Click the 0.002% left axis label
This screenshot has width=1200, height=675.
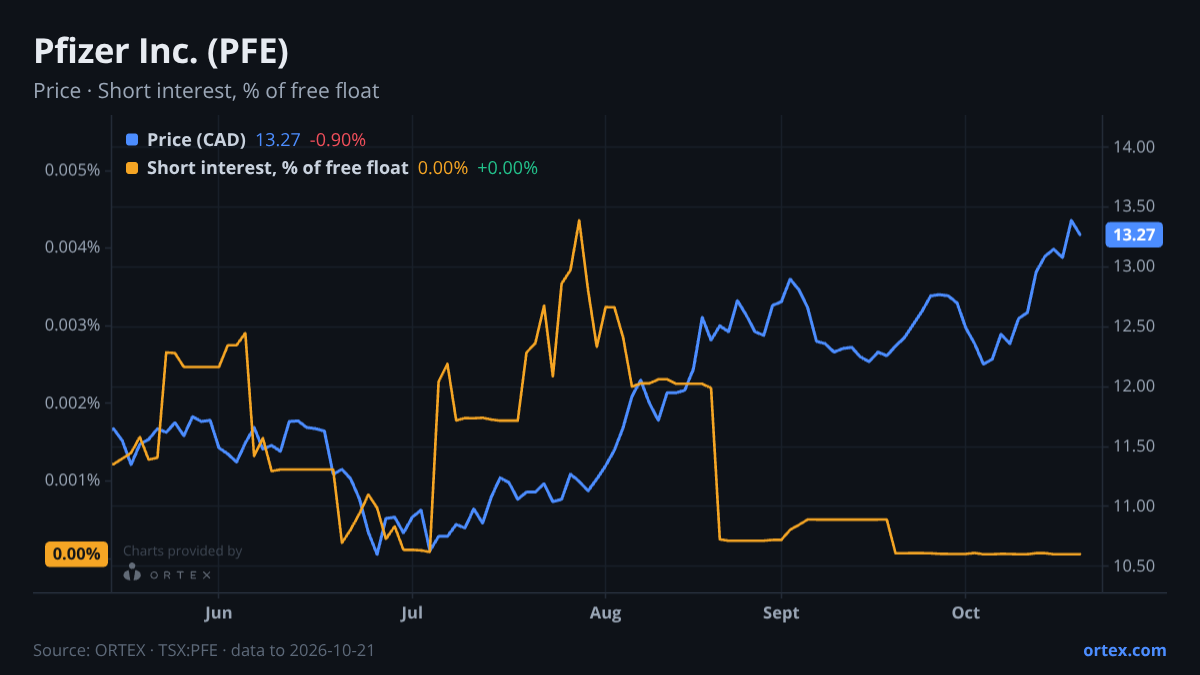pos(72,403)
